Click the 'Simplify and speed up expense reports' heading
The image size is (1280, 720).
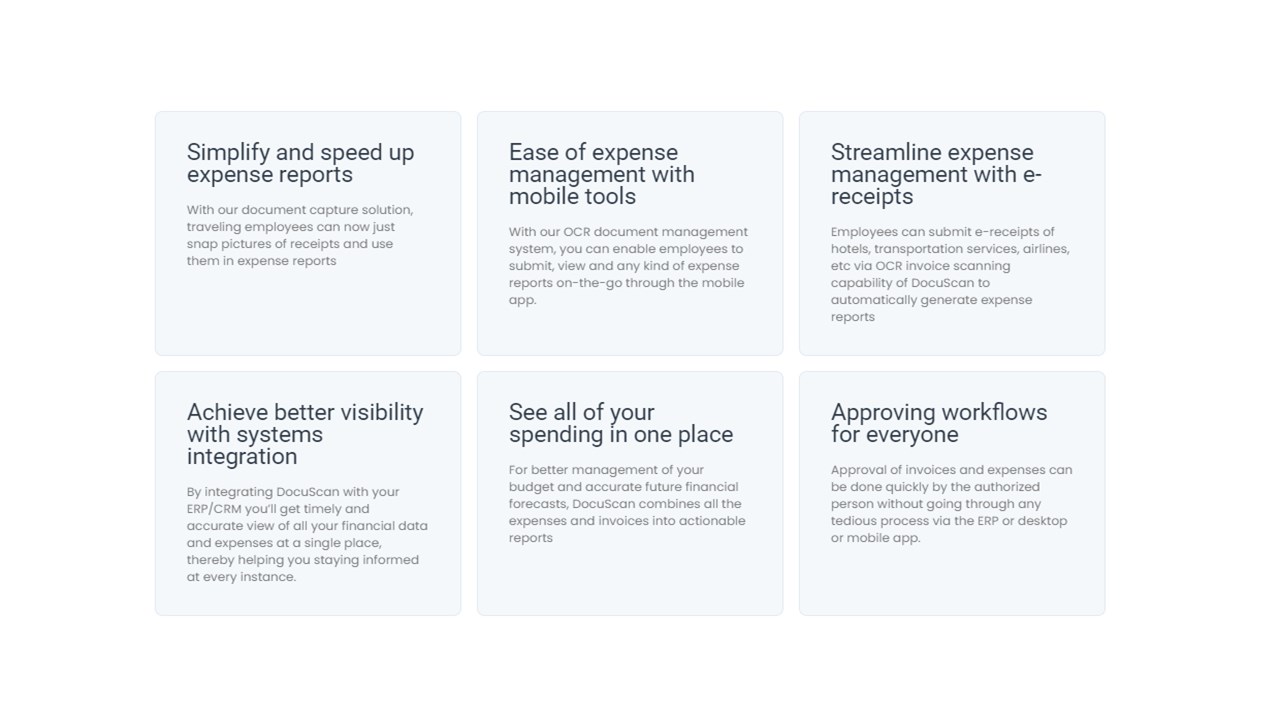300,163
